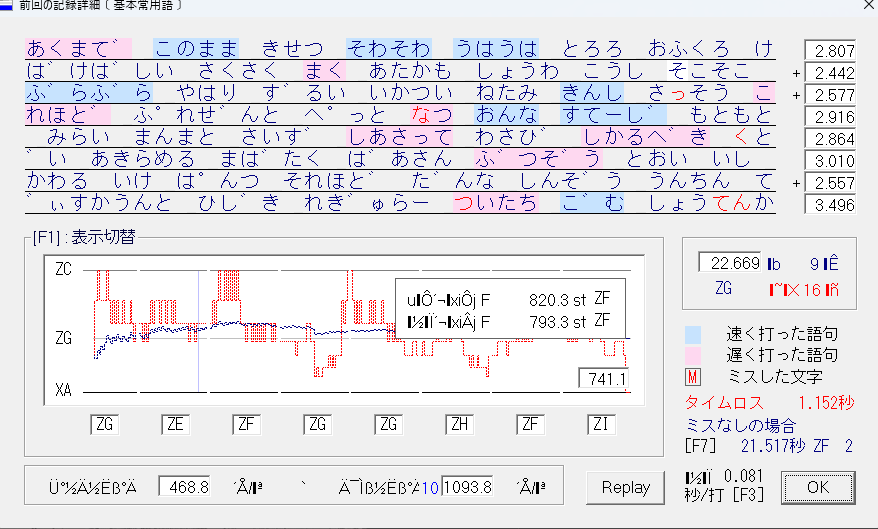Click the word そわそわ
Screen dimensions: 878x529
click(x=389, y=49)
